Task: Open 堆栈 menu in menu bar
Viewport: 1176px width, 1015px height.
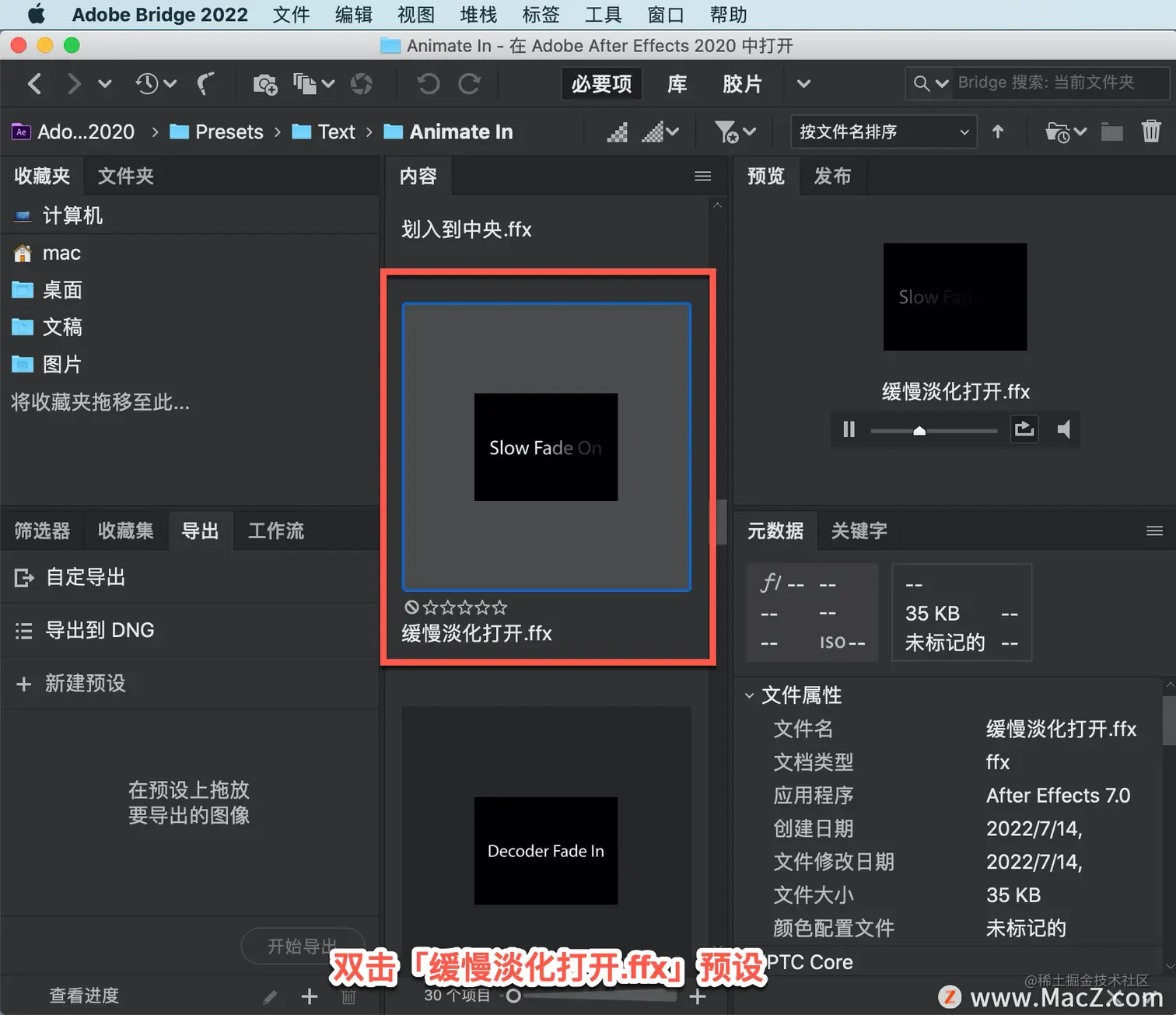Action: [x=478, y=15]
